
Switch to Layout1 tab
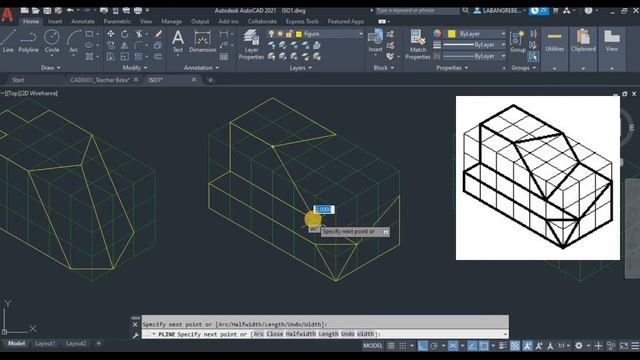pyautogui.click(x=45, y=344)
